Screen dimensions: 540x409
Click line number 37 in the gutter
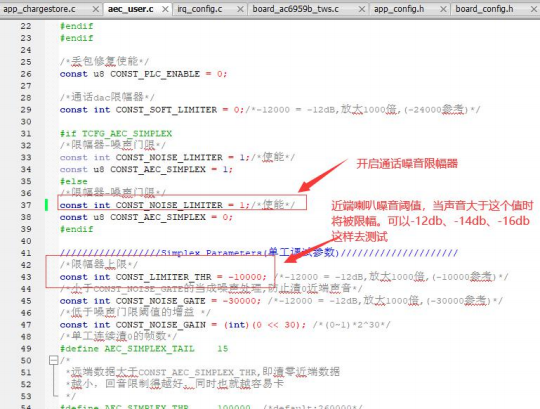pyautogui.click(x=26, y=205)
